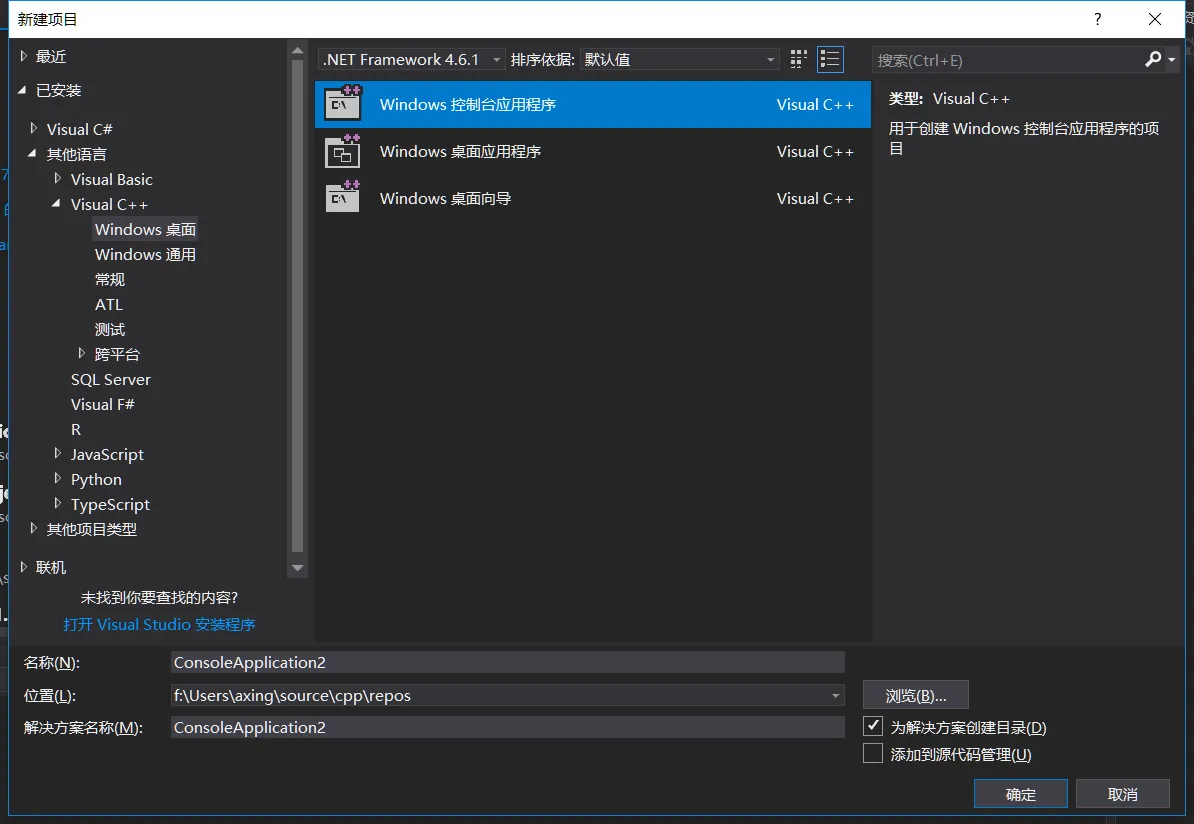This screenshot has width=1194, height=824.
Task: Expand the Visual C# node arrow
Action: click(x=34, y=128)
